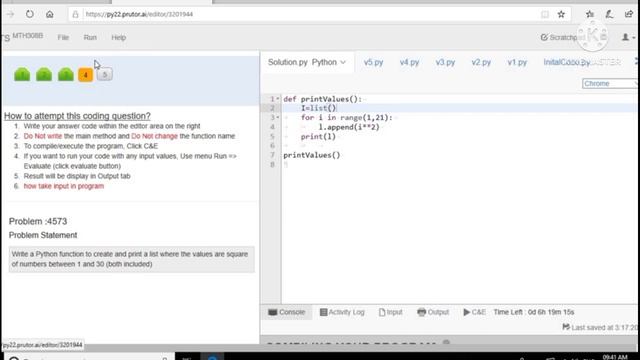The image size is (640, 360).
Task: Open the File menu
Action: [x=63, y=37]
